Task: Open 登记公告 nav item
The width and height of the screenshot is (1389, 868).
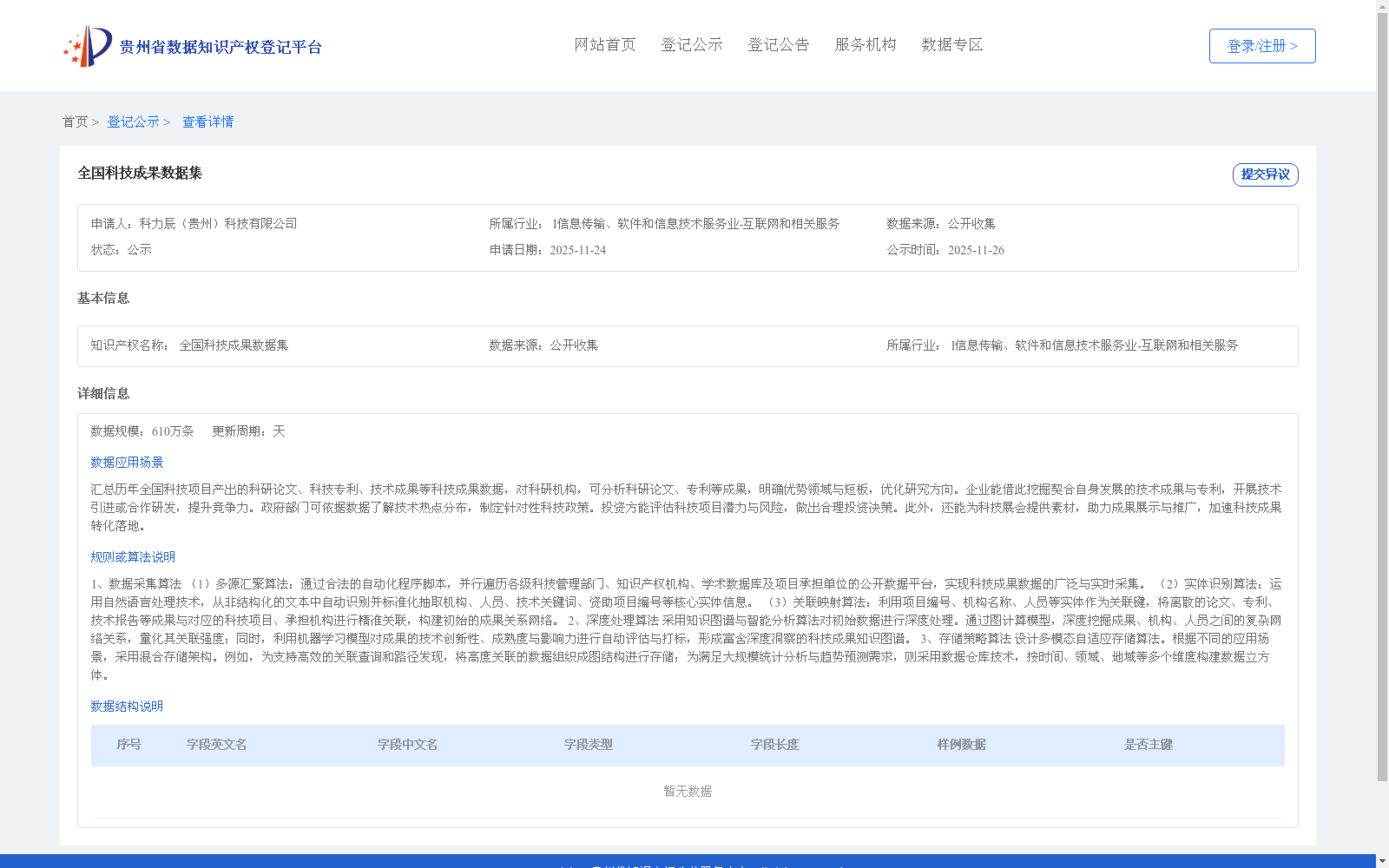Action: click(x=779, y=44)
